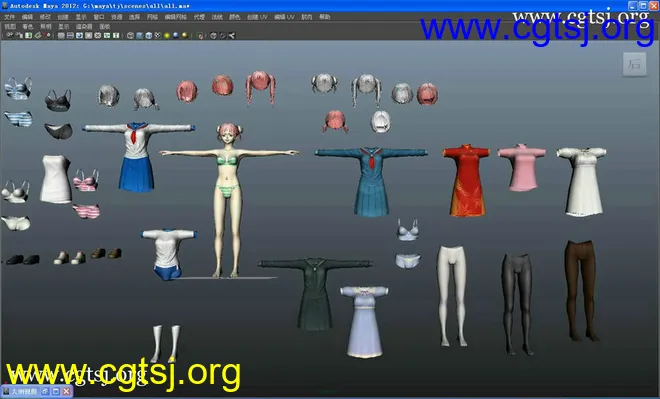Open the 颜色 (Color) menu
Screen dimensions: 660x399
234,17
